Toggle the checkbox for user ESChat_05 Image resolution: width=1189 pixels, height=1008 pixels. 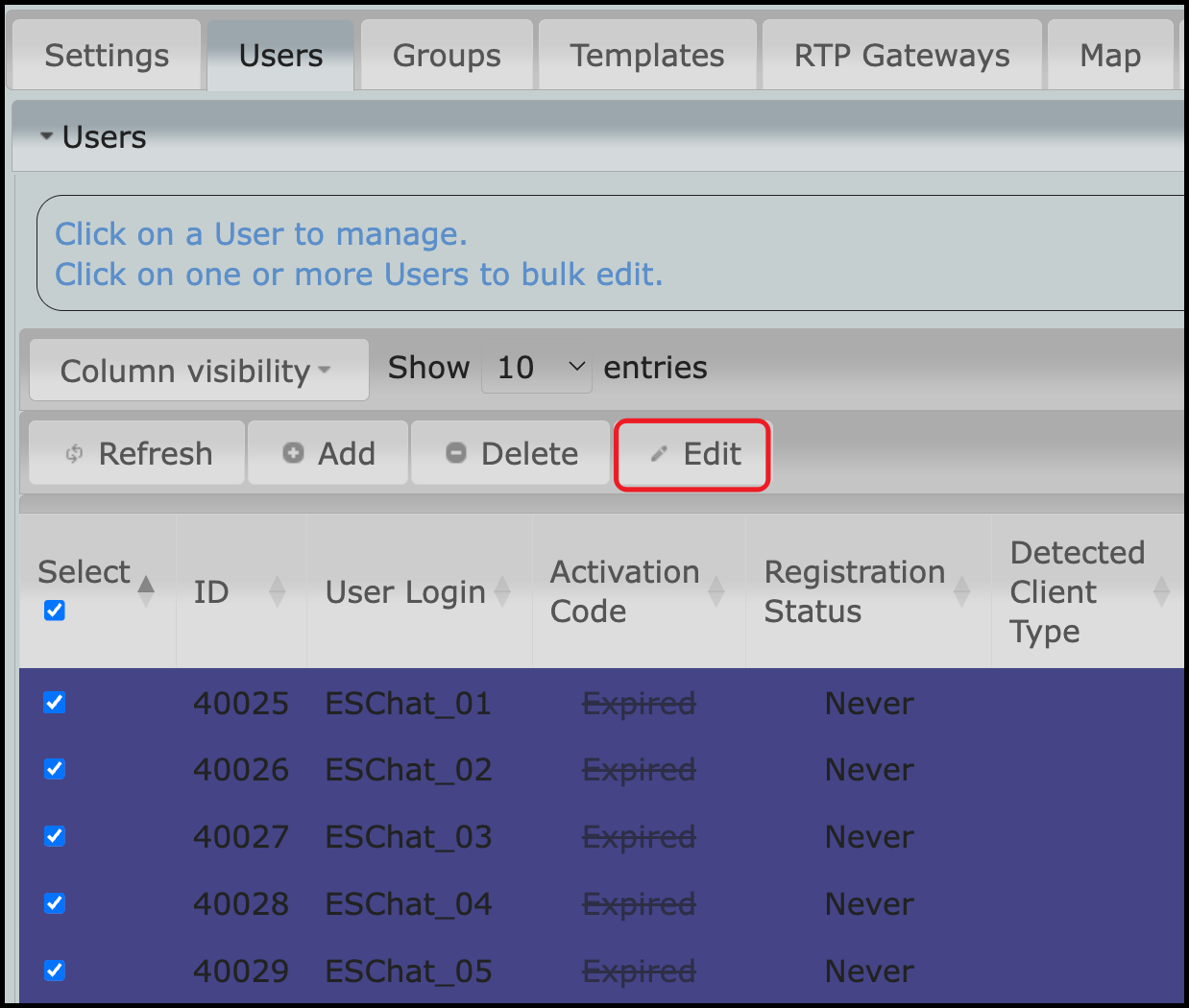click(x=55, y=971)
